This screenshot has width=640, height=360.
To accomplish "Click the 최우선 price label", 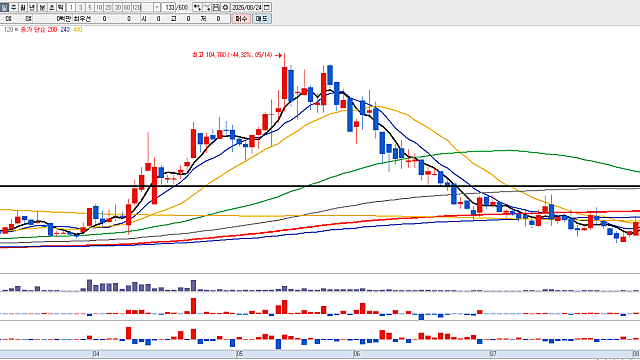I will click(x=82, y=18).
